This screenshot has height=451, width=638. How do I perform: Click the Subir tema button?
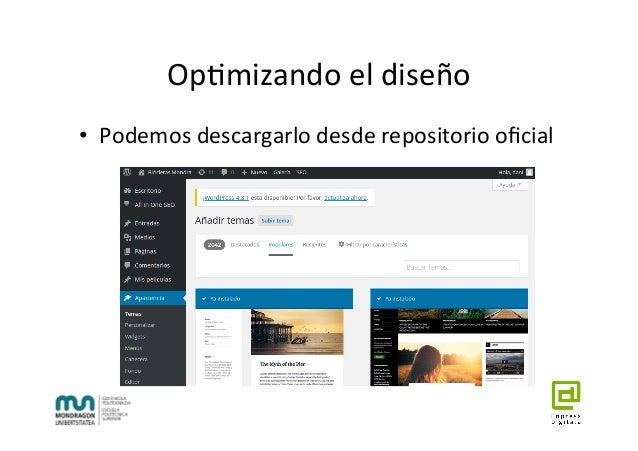[x=275, y=221]
